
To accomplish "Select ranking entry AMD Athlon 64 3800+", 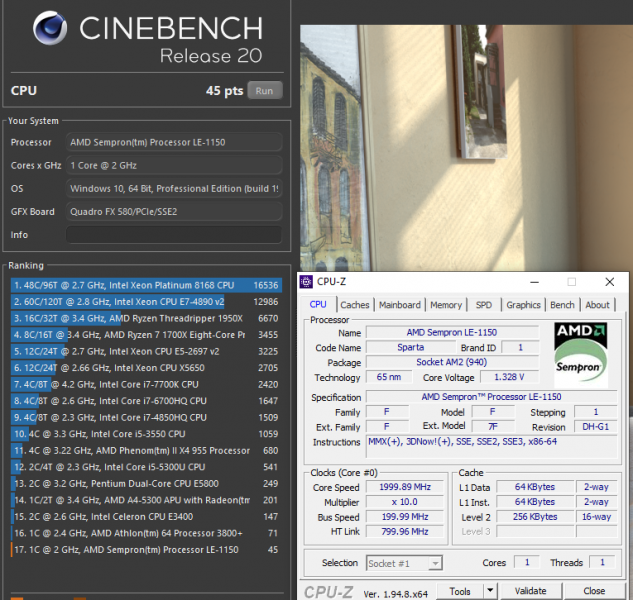I will [x=146, y=533].
